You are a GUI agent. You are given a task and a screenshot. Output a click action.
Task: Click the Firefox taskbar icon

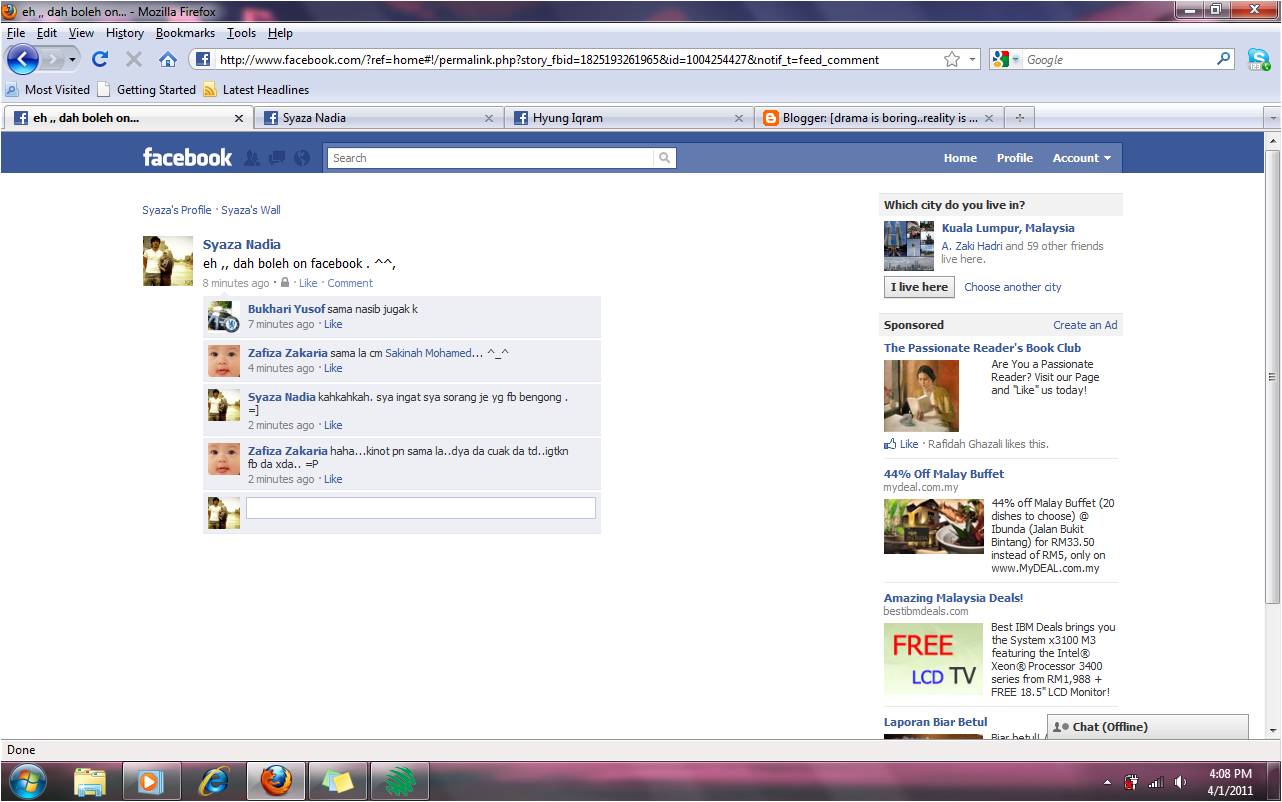(275, 781)
